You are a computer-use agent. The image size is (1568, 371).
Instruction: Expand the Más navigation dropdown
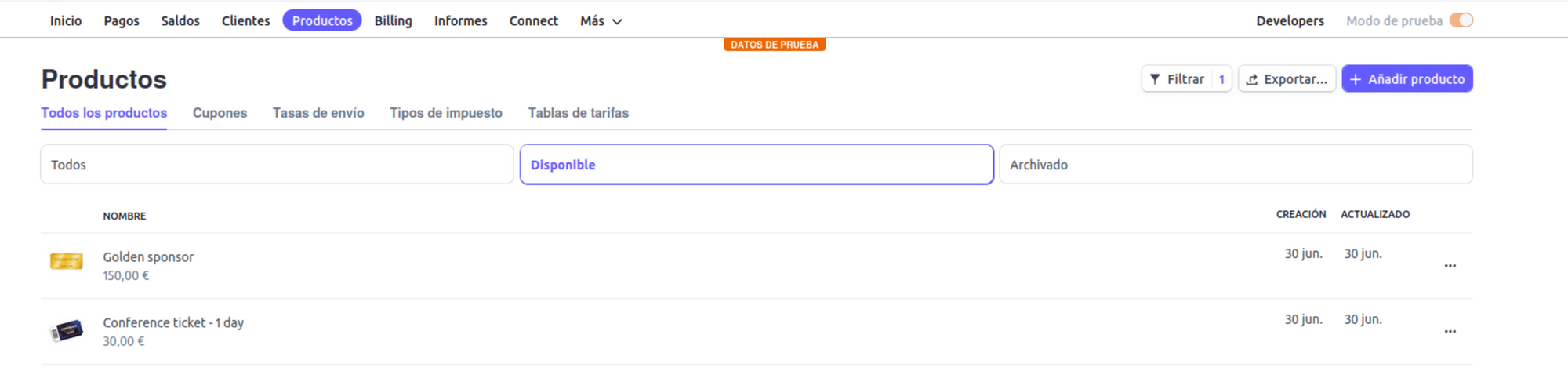(601, 21)
